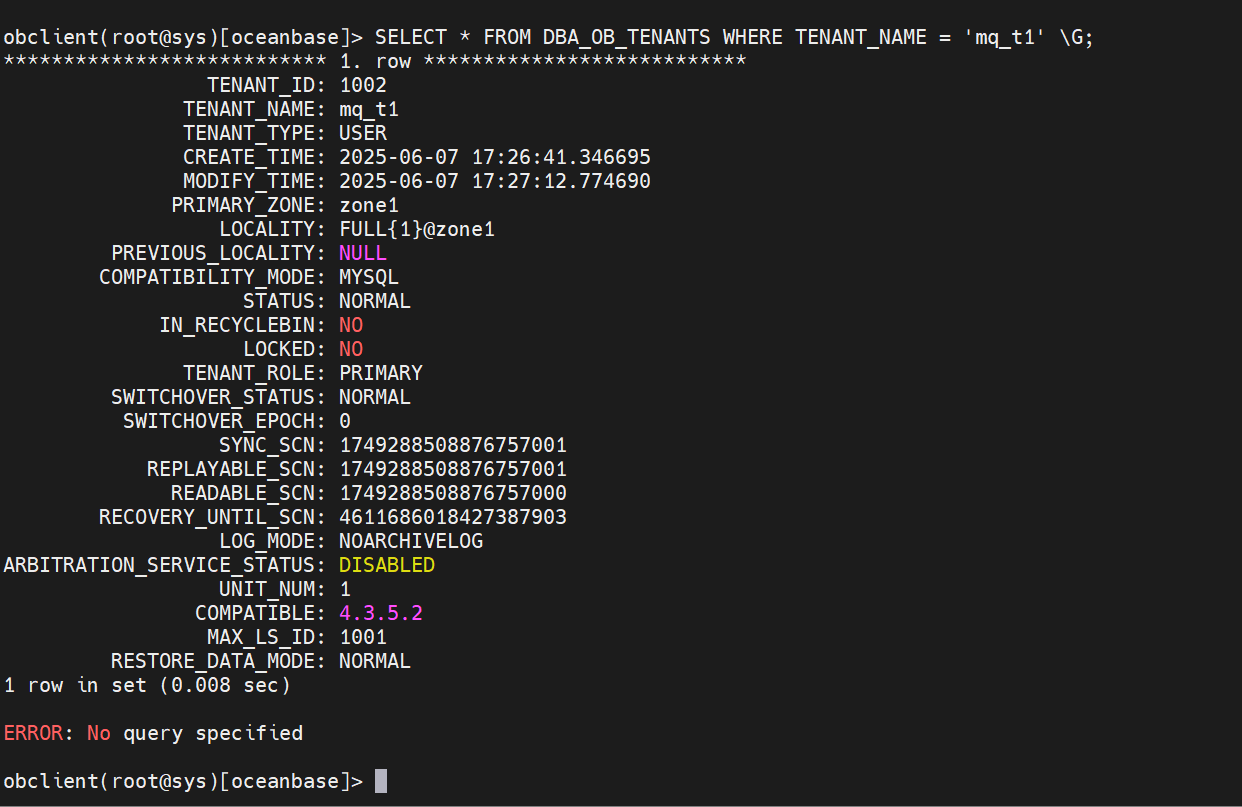Image resolution: width=1242 pixels, height=807 pixels.
Task: Click the LOCKED value NO
Action: (x=351, y=349)
